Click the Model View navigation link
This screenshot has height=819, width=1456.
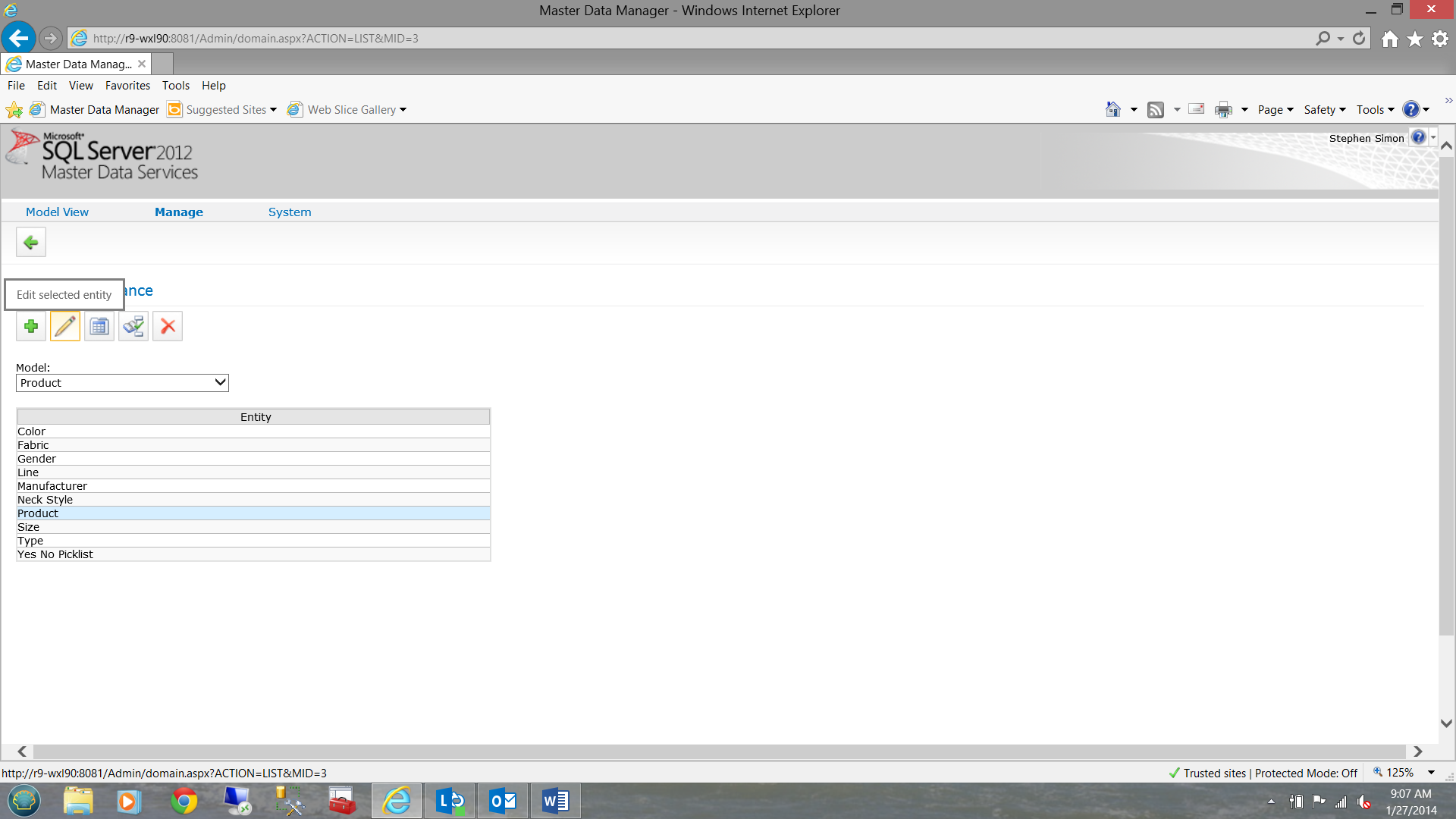(x=57, y=212)
